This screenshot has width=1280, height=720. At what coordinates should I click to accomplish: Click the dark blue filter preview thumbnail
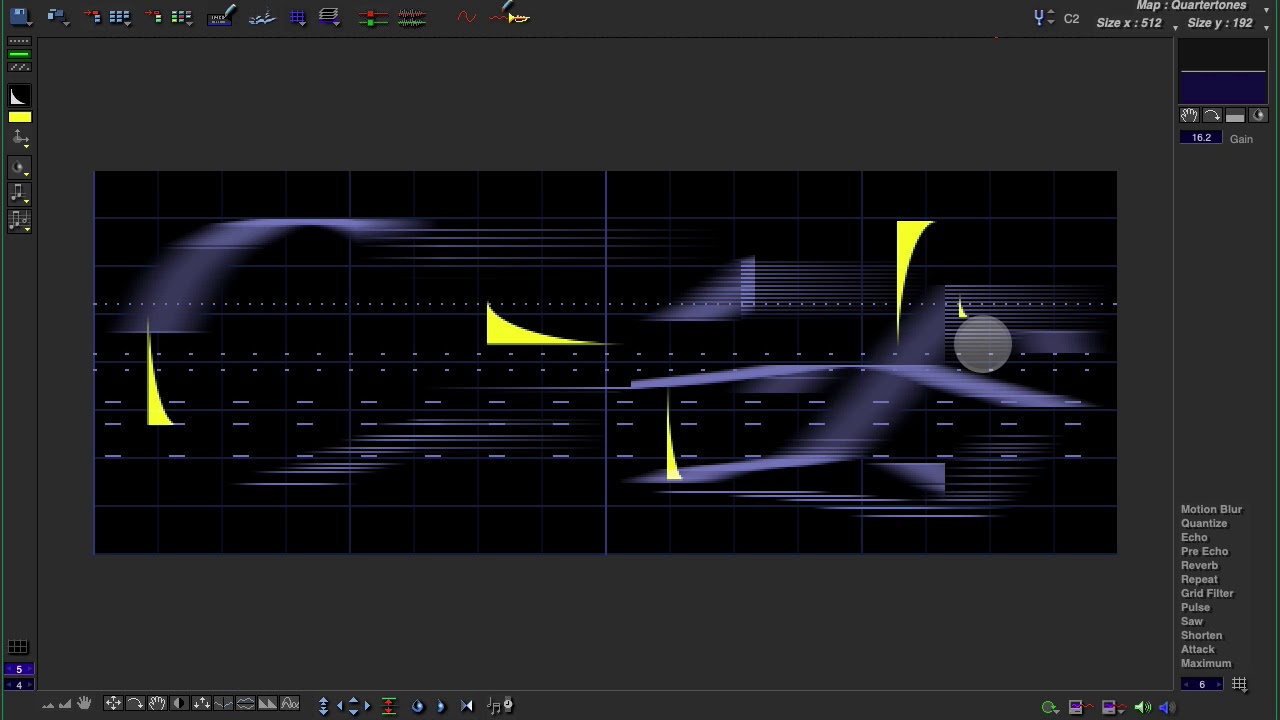[1223, 72]
